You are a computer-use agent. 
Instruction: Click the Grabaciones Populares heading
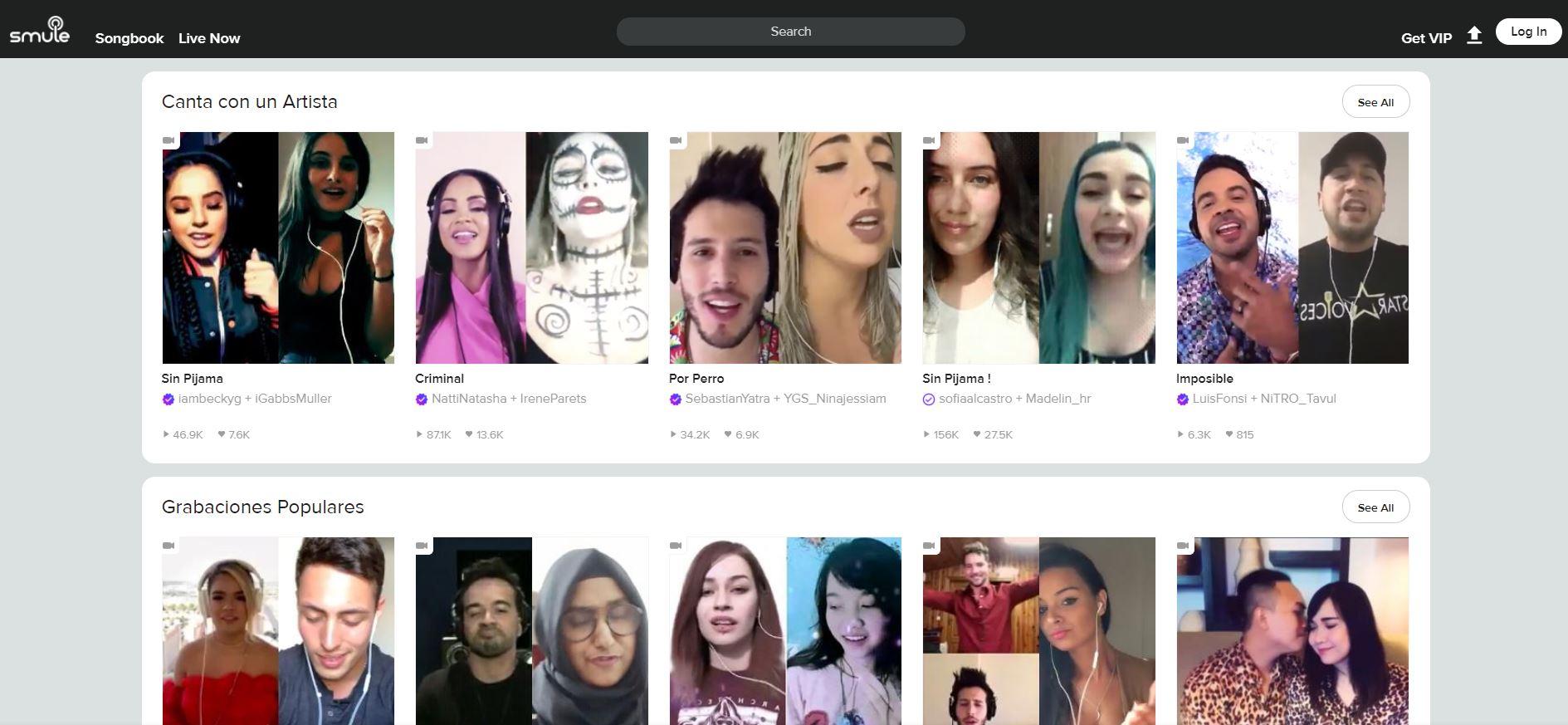click(x=262, y=507)
